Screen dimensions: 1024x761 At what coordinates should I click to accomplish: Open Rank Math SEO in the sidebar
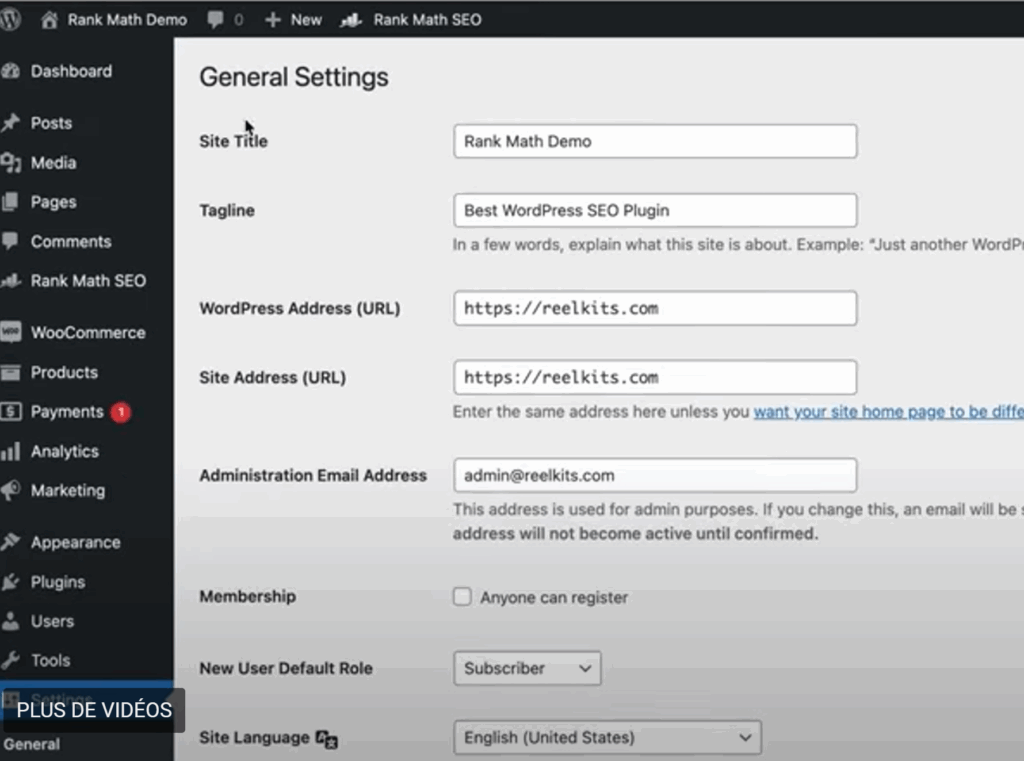pyautogui.click(x=86, y=281)
